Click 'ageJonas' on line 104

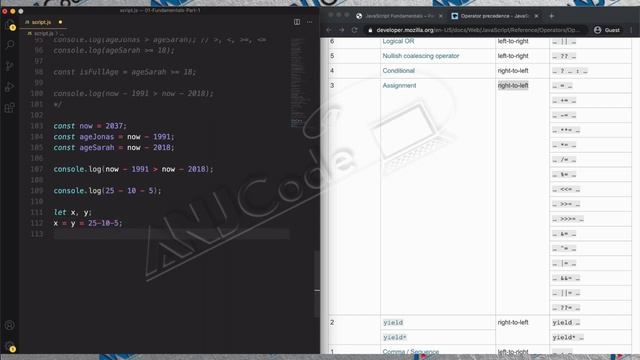(97, 137)
